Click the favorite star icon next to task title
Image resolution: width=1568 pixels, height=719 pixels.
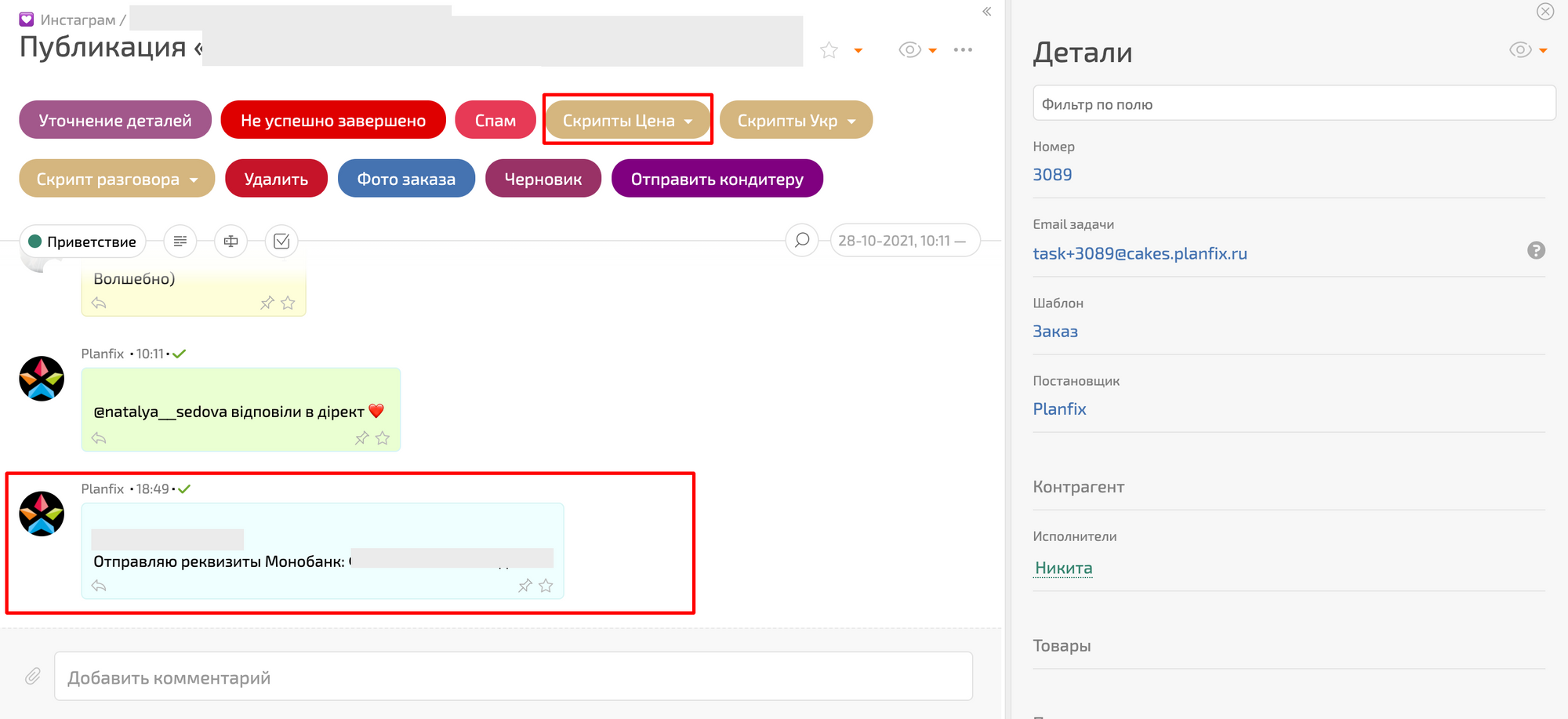829,50
